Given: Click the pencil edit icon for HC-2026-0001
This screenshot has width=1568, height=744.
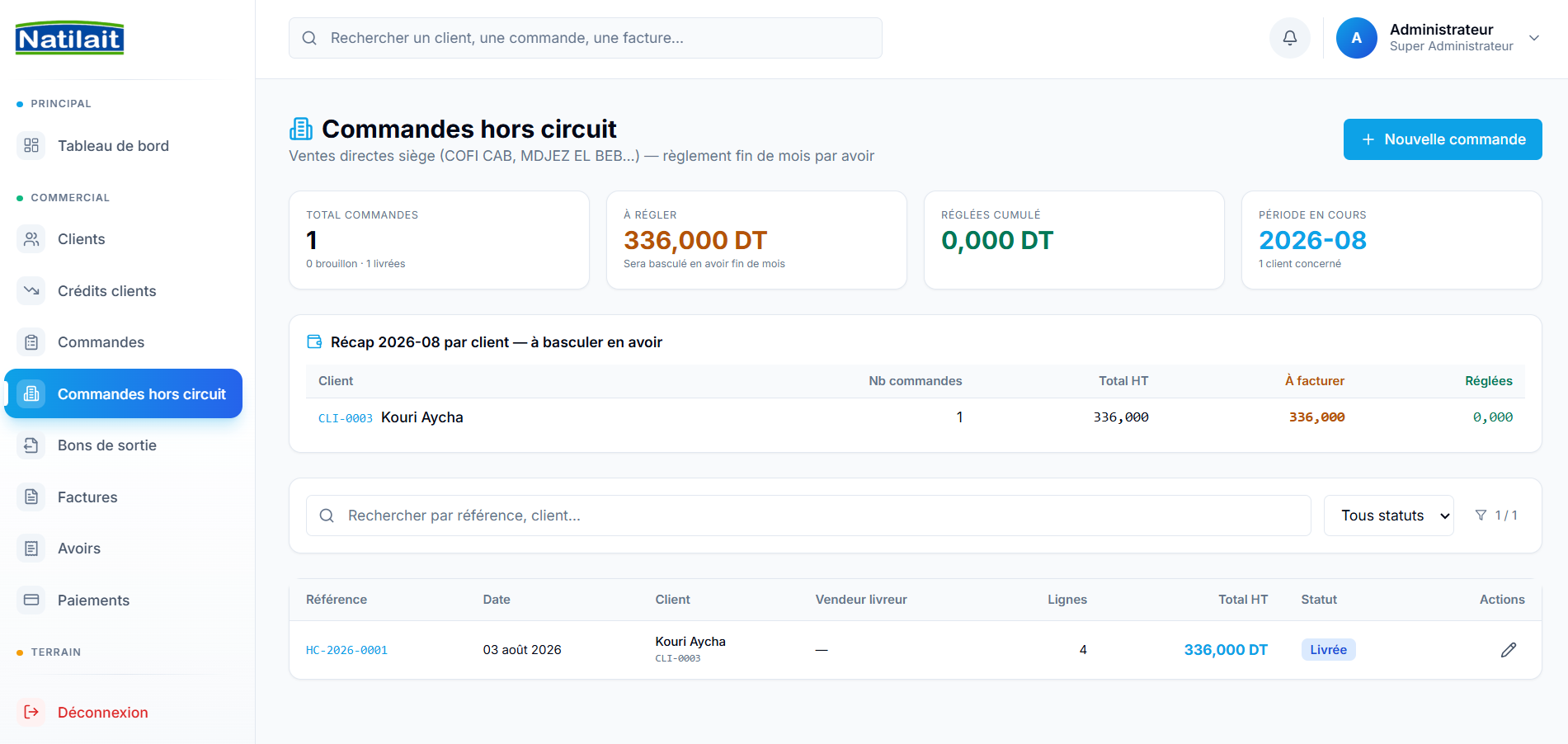Looking at the screenshot, I should (x=1508, y=650).
